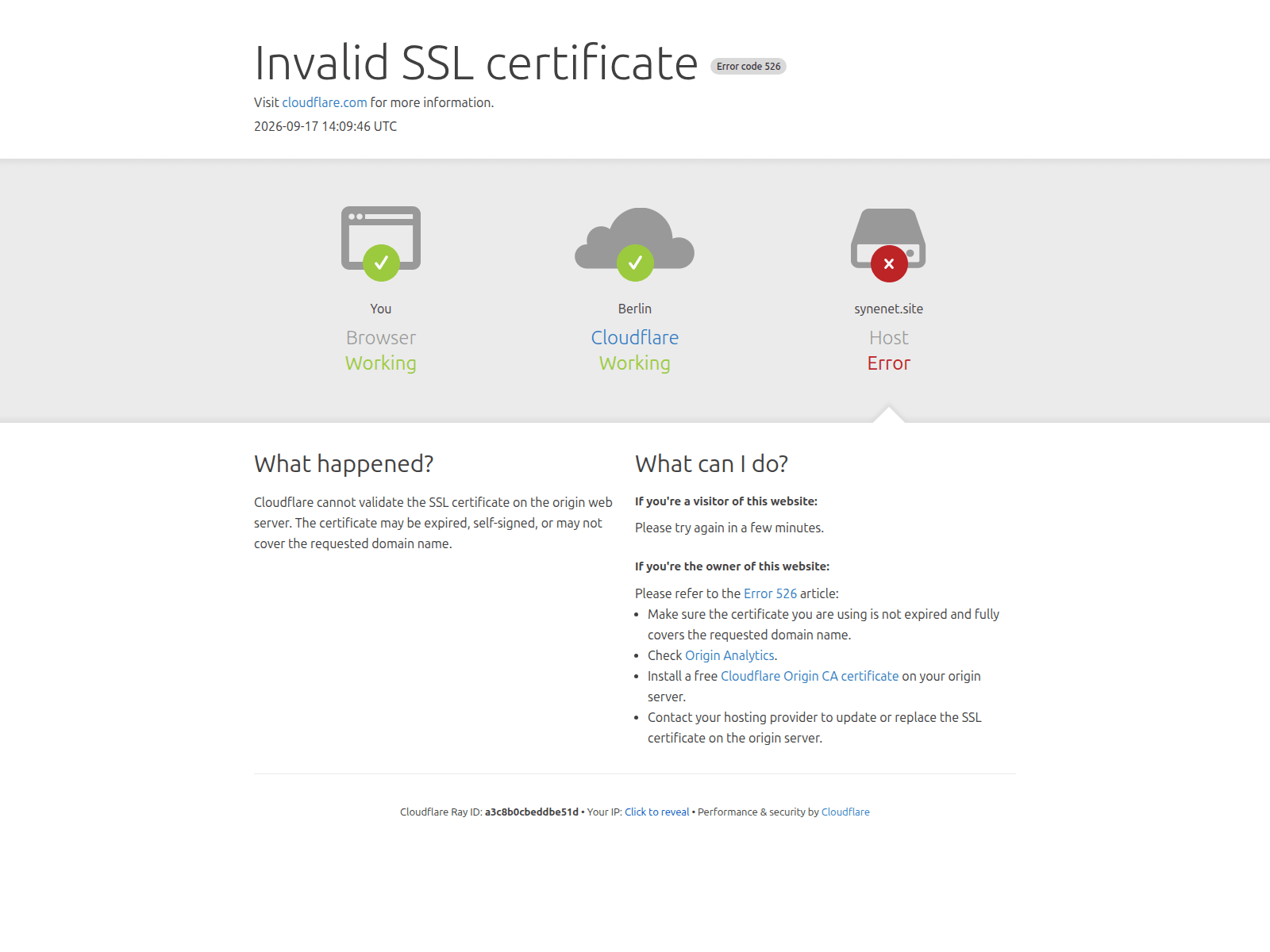Open the blue Cloudflare link under Berlin
The width and height of the screenshot is (1270, 952).
635,338
